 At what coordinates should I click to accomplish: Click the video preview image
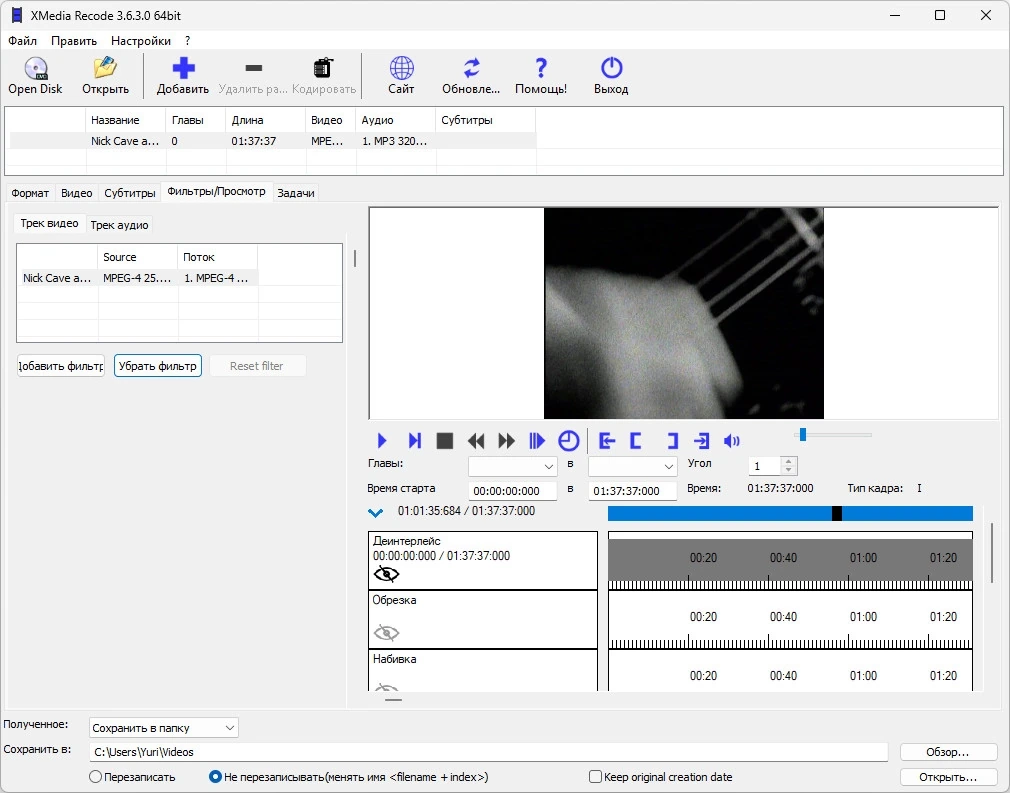coord(683,313)
